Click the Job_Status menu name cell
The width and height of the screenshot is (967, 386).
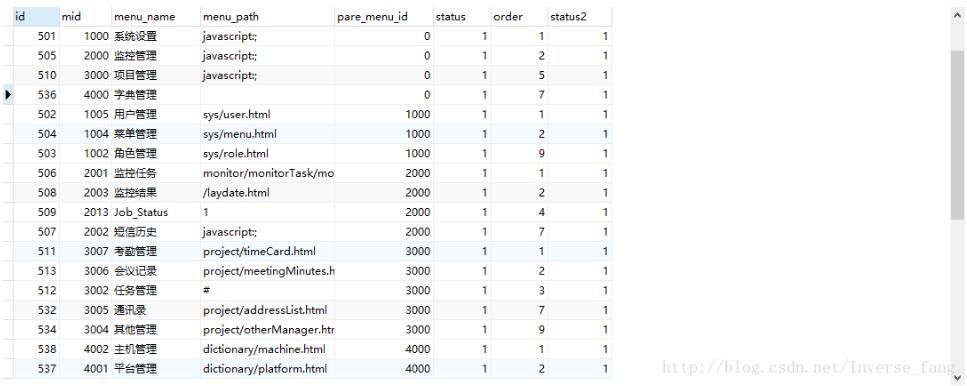coord(156,212)
